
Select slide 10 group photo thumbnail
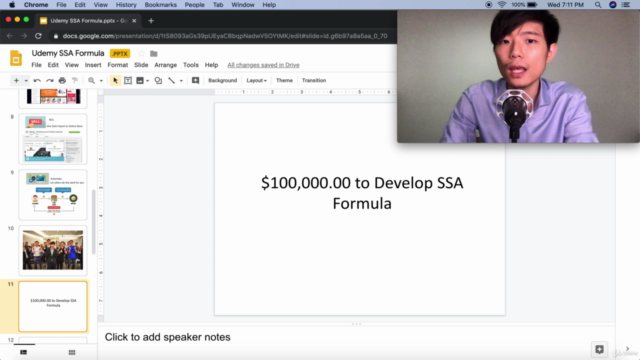pyautogui.click(x=53, y=250)
